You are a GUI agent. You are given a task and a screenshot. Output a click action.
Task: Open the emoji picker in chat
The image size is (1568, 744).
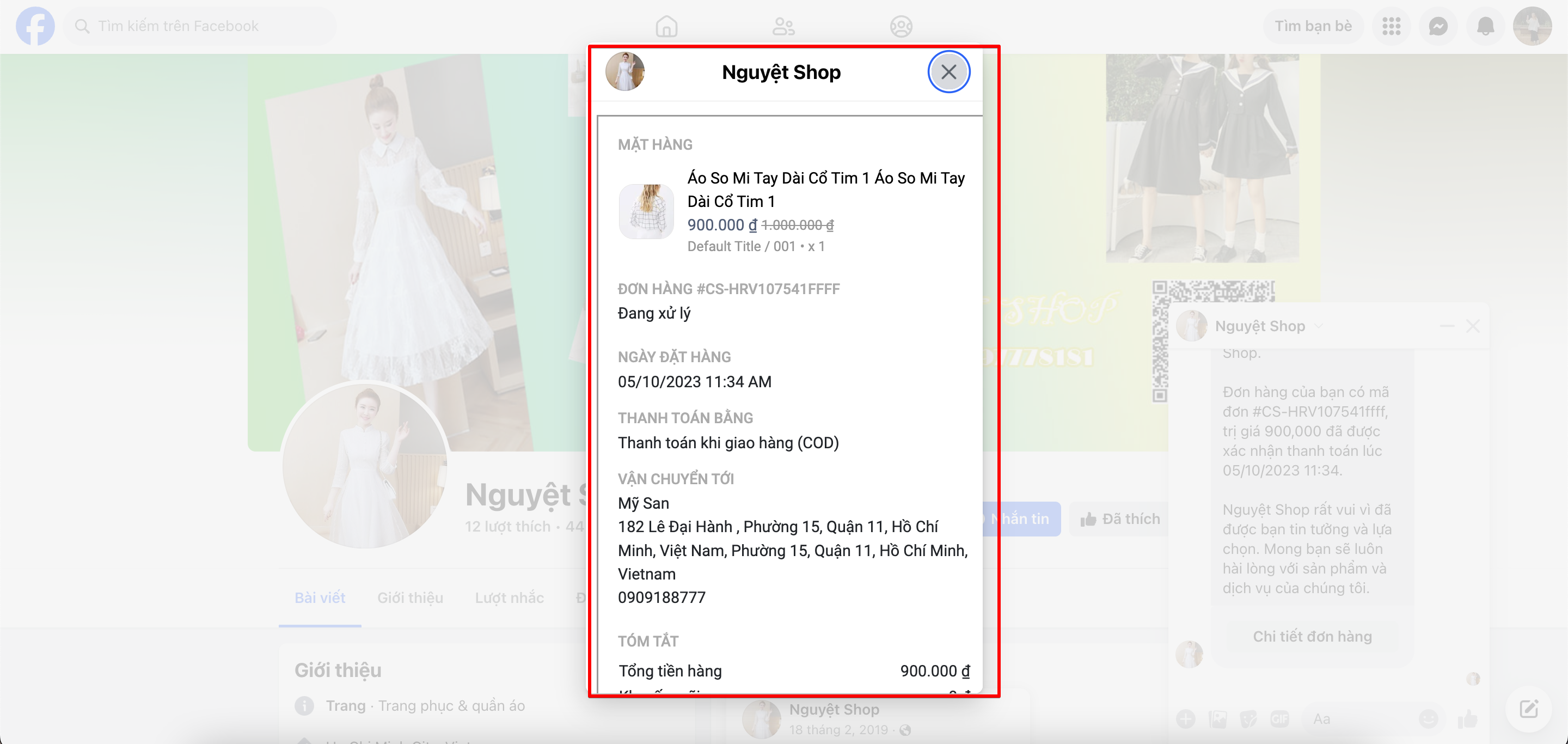(1428, 719)
